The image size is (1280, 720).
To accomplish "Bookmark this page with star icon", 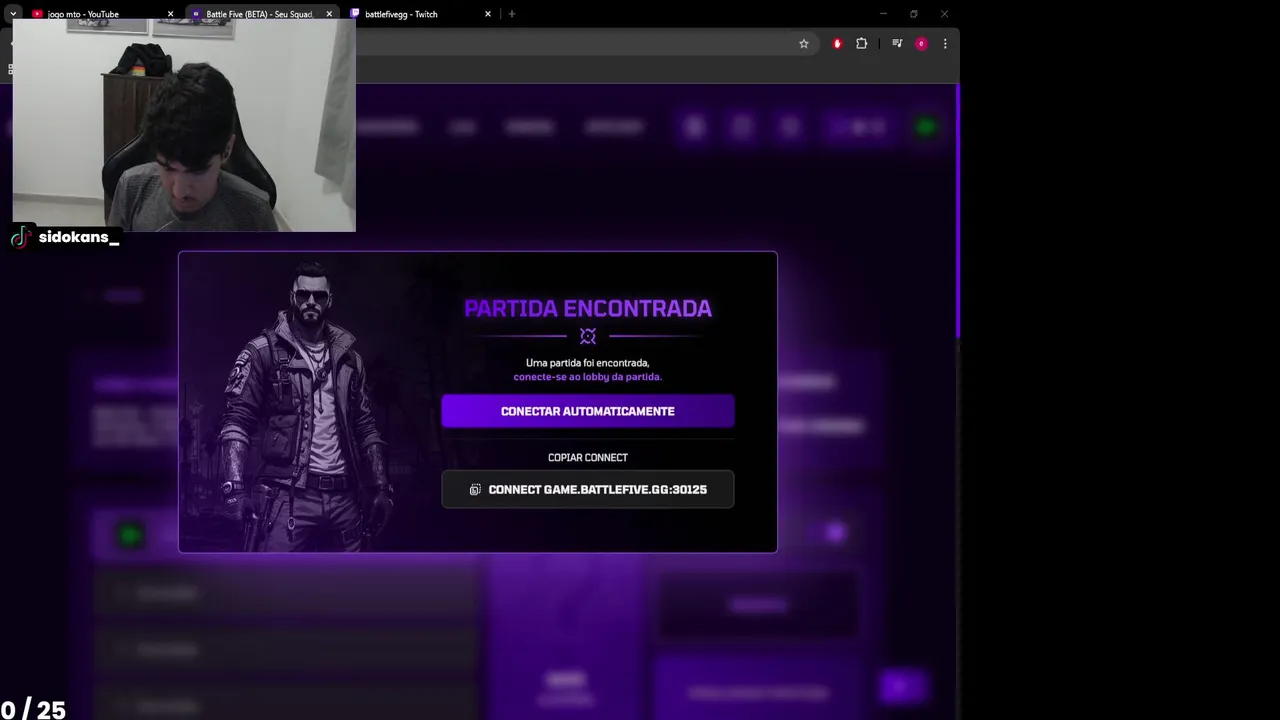I will click(x=803, y=43).
